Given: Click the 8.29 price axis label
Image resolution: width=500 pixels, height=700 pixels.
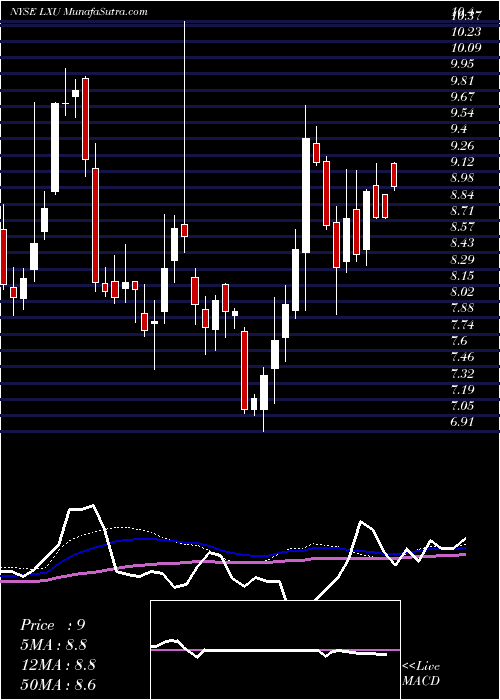Looking at the screenshot, I should pyautogui.click(x=464, y=259).
